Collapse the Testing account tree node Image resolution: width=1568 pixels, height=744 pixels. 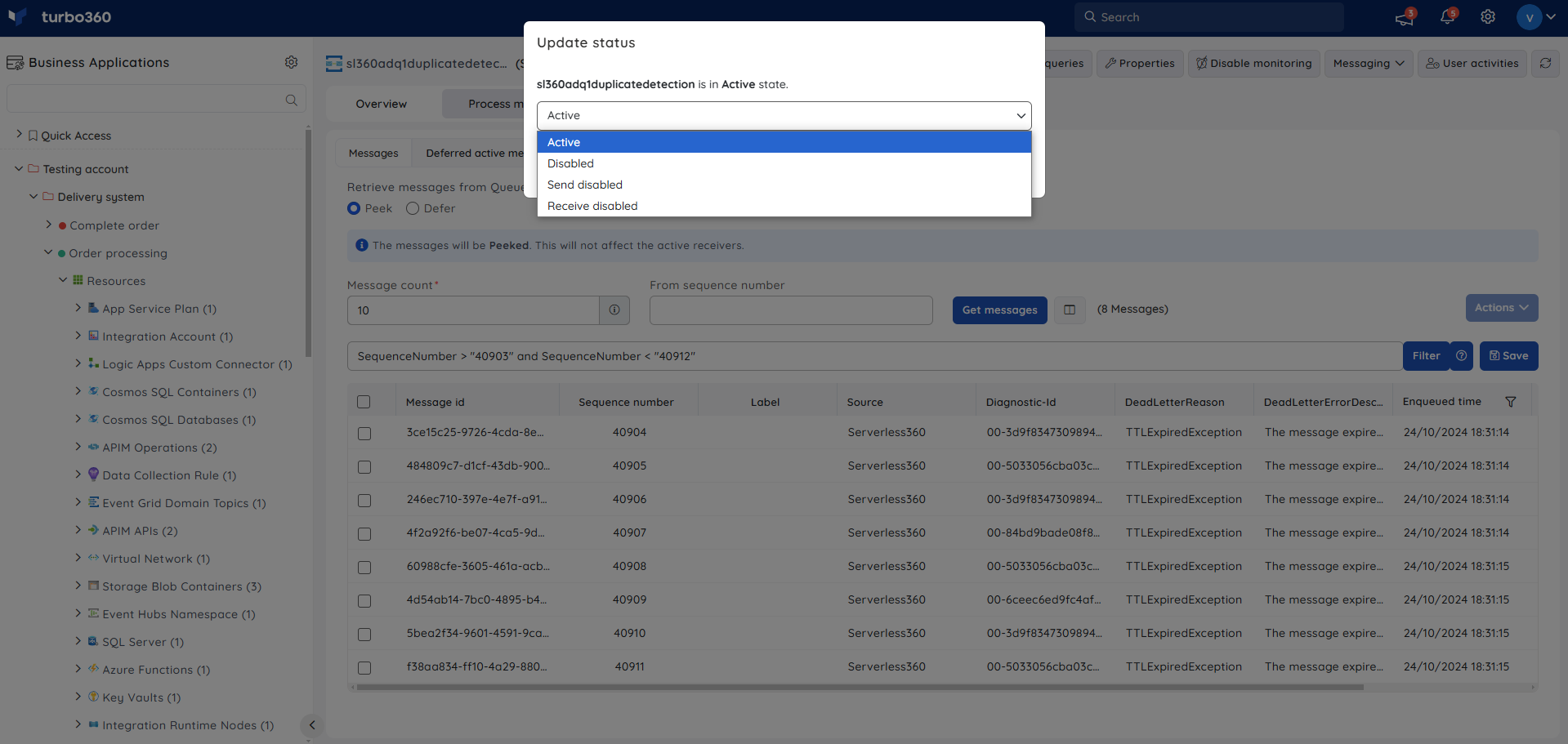click(x=19, y=168)
